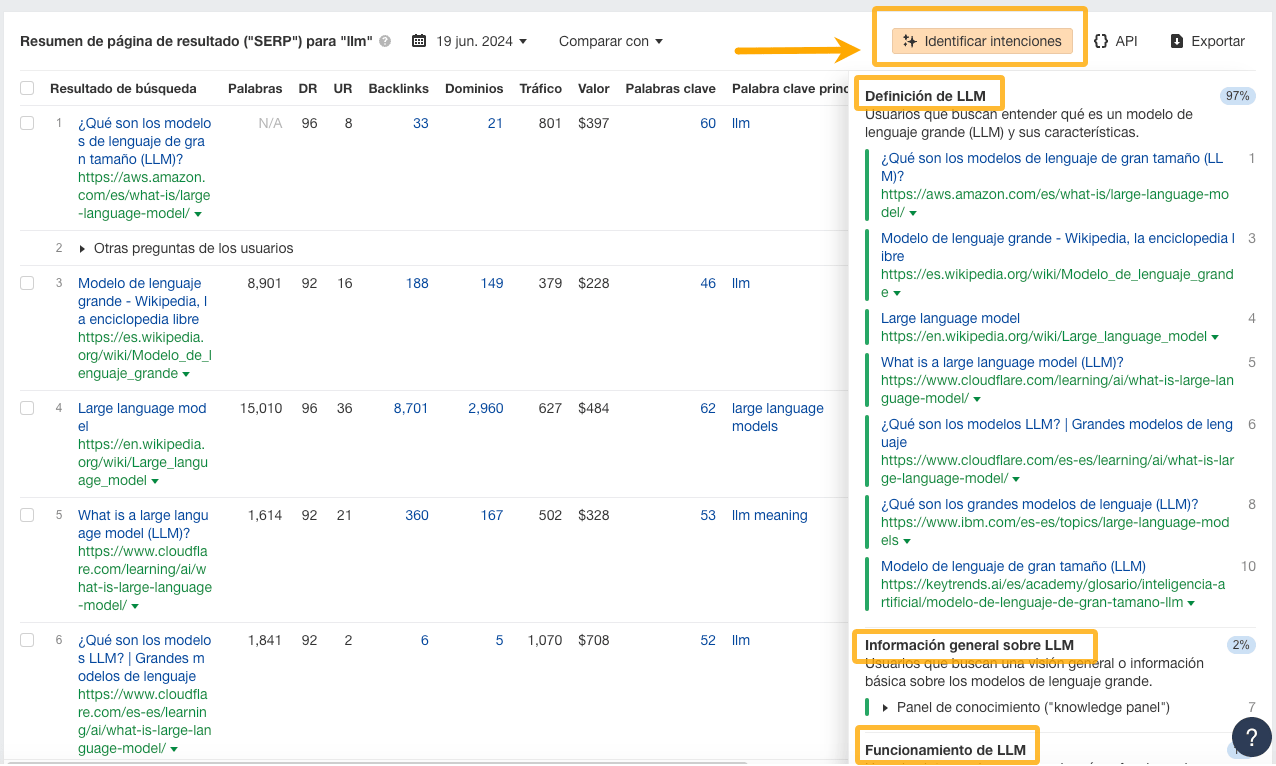Viewport: 1276px width, 766px height.
Task: Click the info icon next to the SERP title
Action: pos(385,41)
